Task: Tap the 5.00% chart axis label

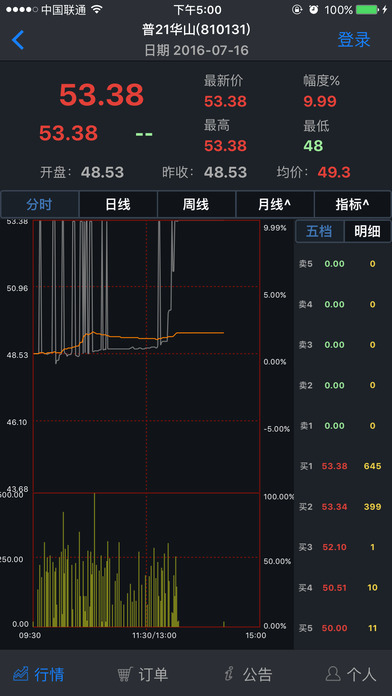Action: pyautogui.click(x=275, y=295)
